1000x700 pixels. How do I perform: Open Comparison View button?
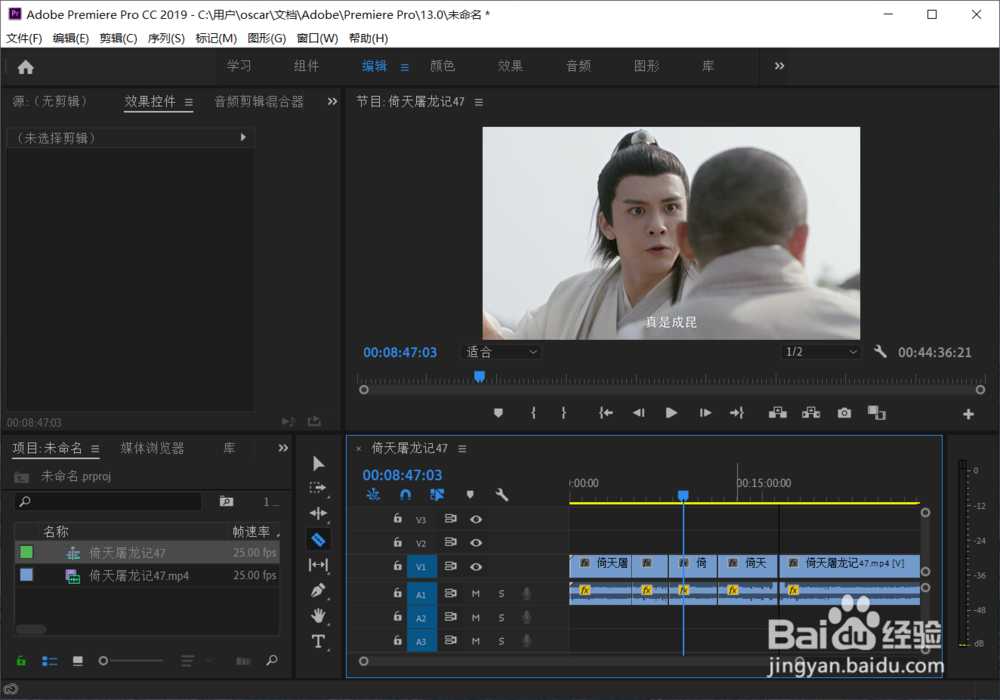coord(876,413)
